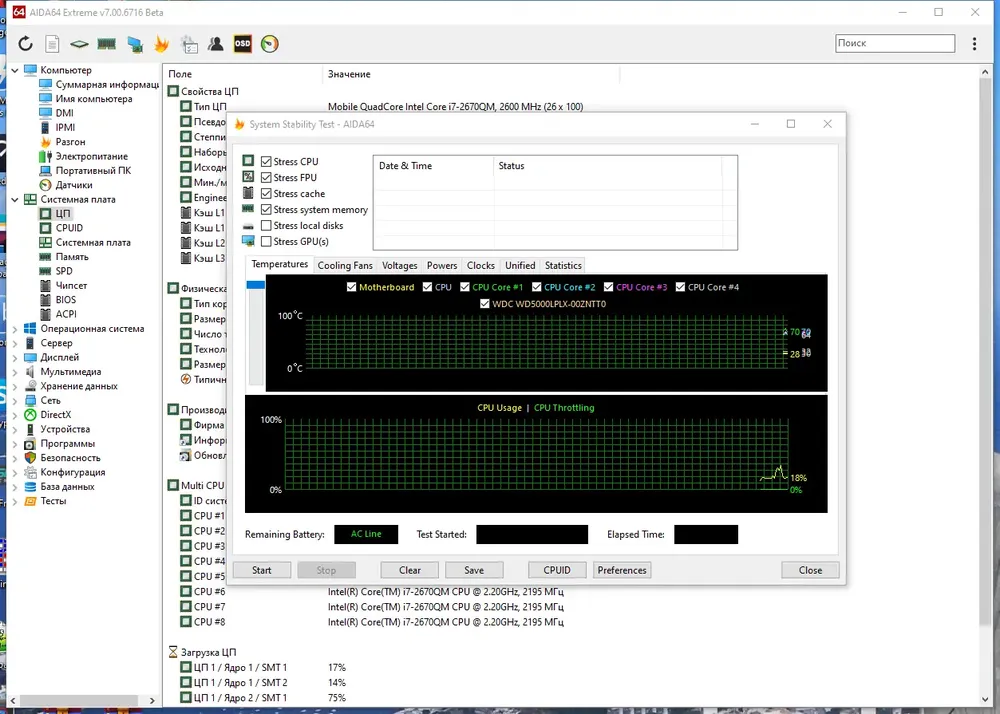The image size is (1000, 714).
Task: Collapse the Системная плата tree node
Action: [x=15, y=200]
